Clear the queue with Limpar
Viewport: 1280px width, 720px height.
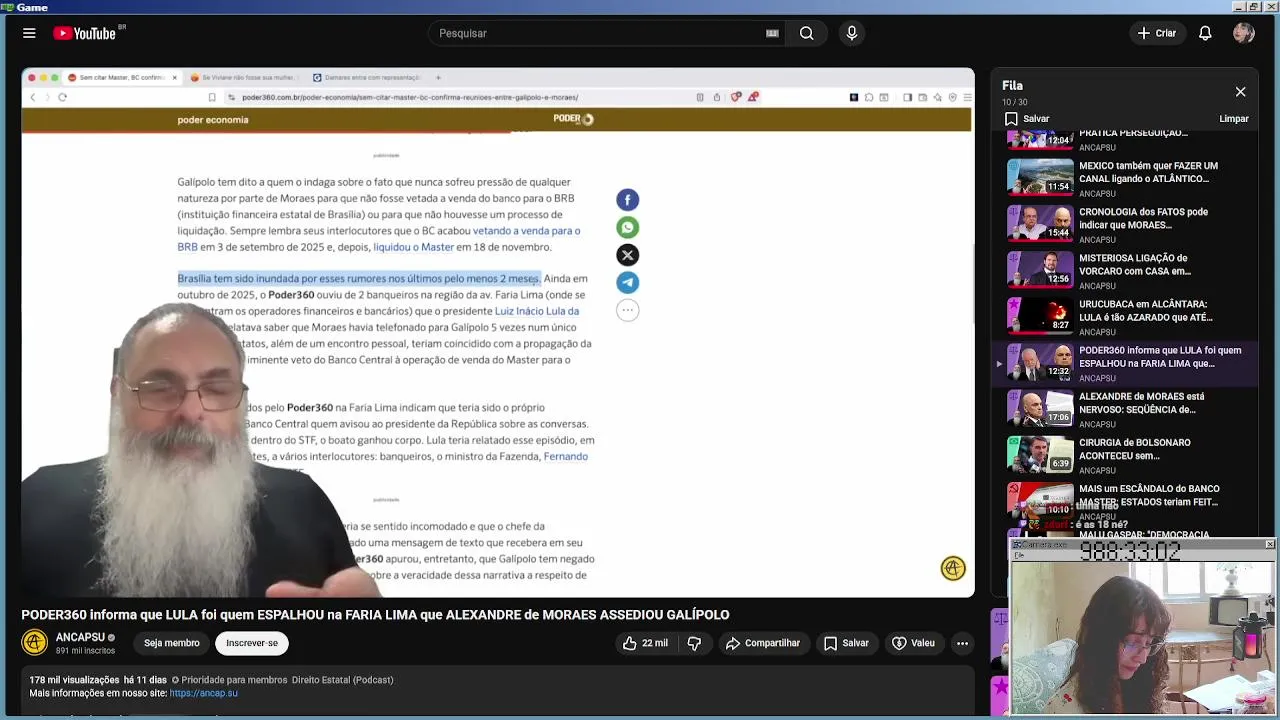point(1234,119)
